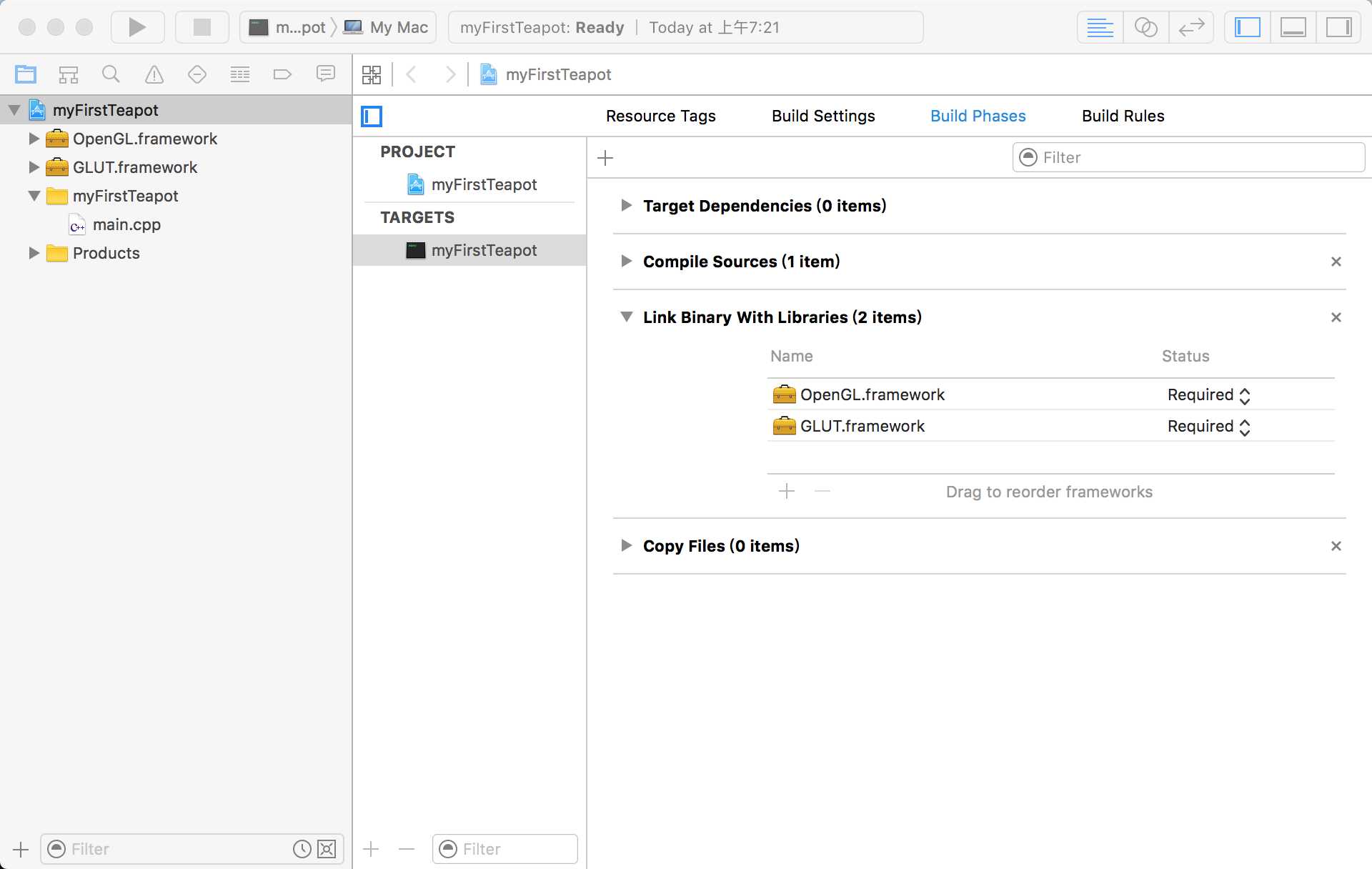Select the myFirstTeapot project root item
This screenshot has width=1372, height=869.
click(176, 110)
